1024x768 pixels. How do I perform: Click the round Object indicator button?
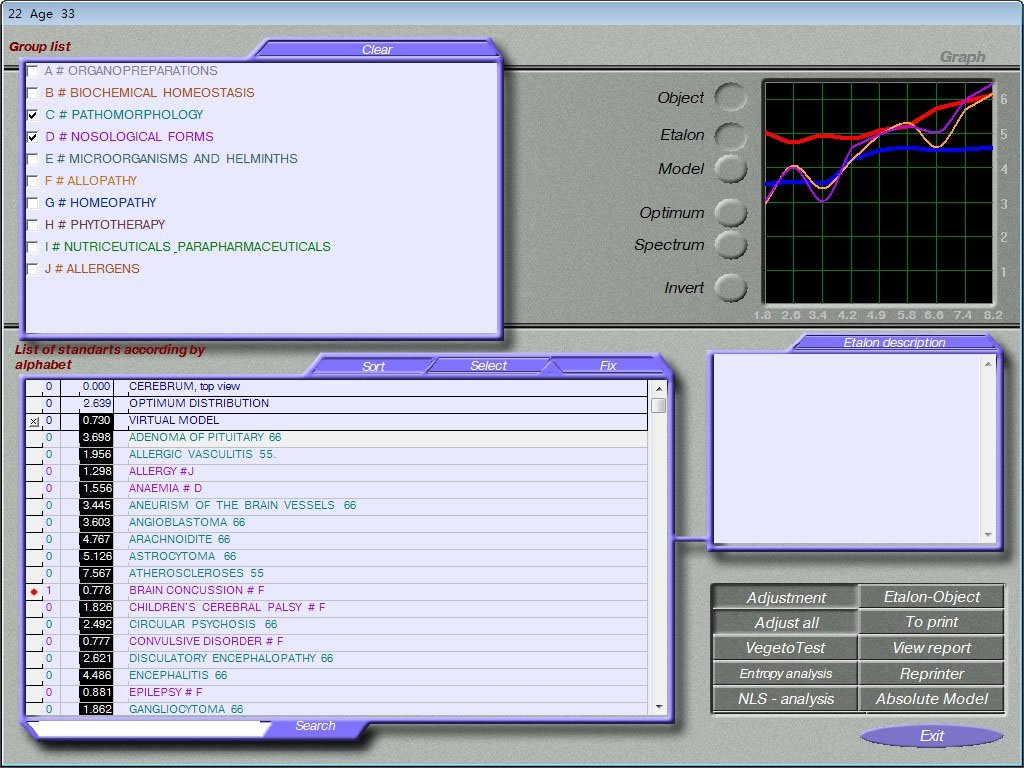point(732,98)
